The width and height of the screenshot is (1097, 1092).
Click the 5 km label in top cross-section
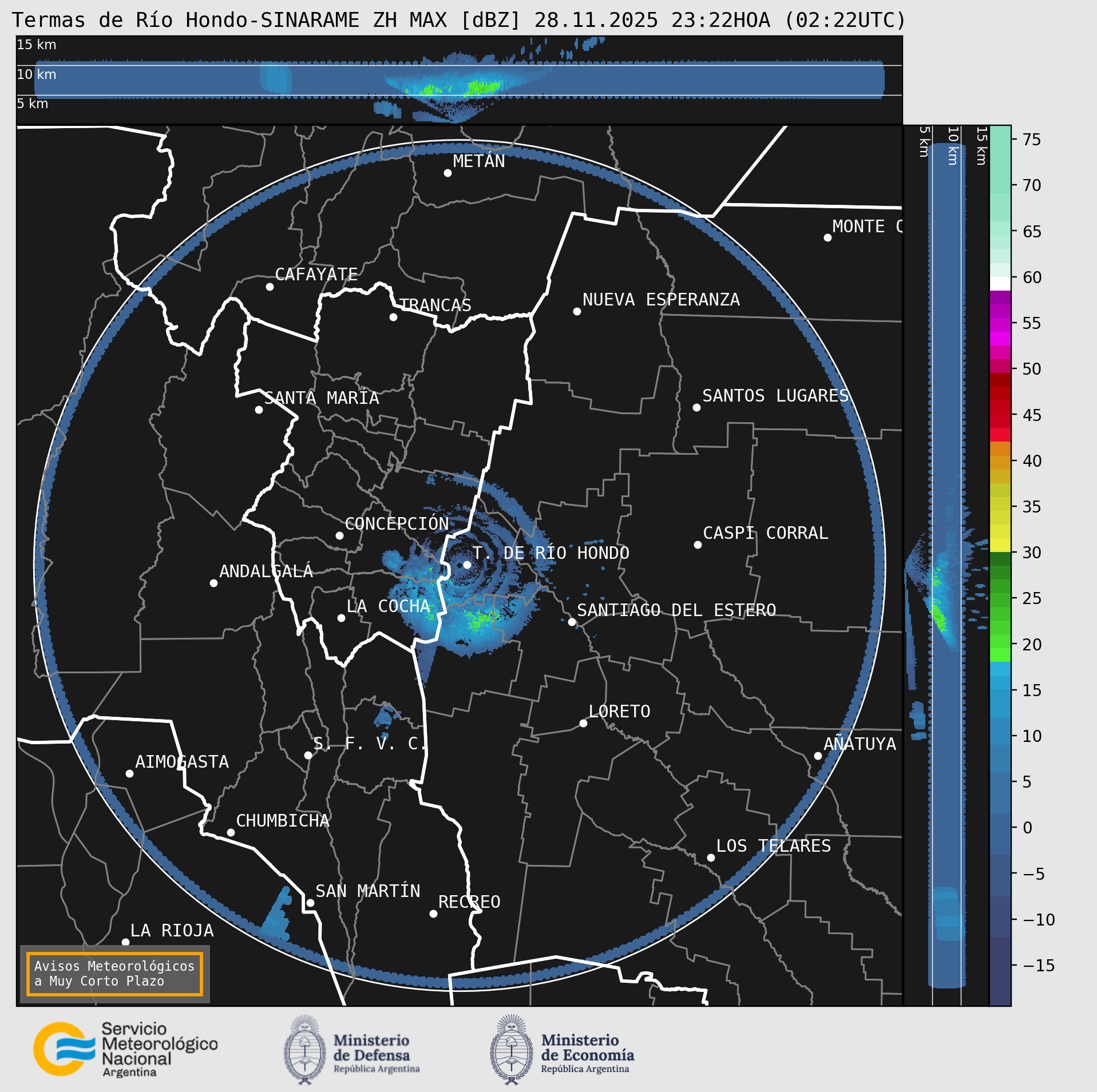point(33,104)
